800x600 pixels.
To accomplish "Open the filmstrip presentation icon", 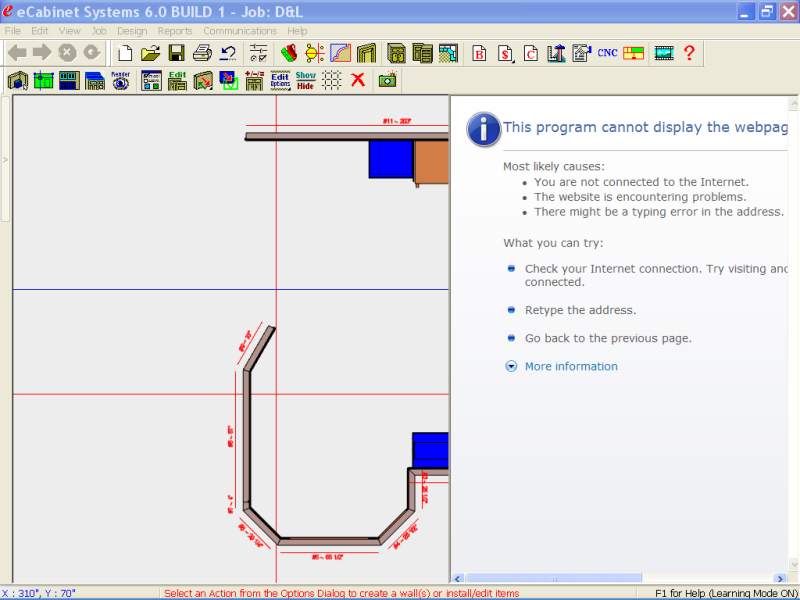I will point(664,53).
